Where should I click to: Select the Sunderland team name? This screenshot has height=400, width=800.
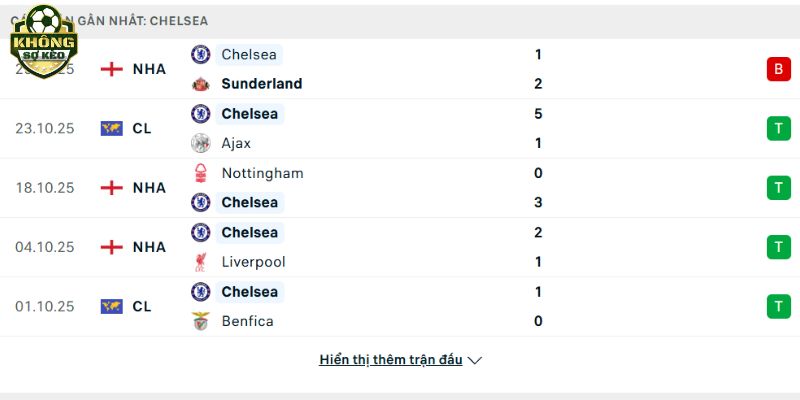262,84
